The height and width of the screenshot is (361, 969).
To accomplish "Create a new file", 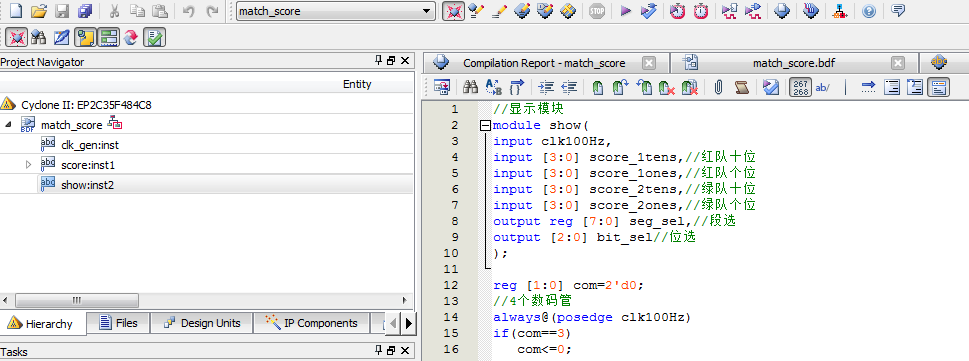I will coord(15,11).
